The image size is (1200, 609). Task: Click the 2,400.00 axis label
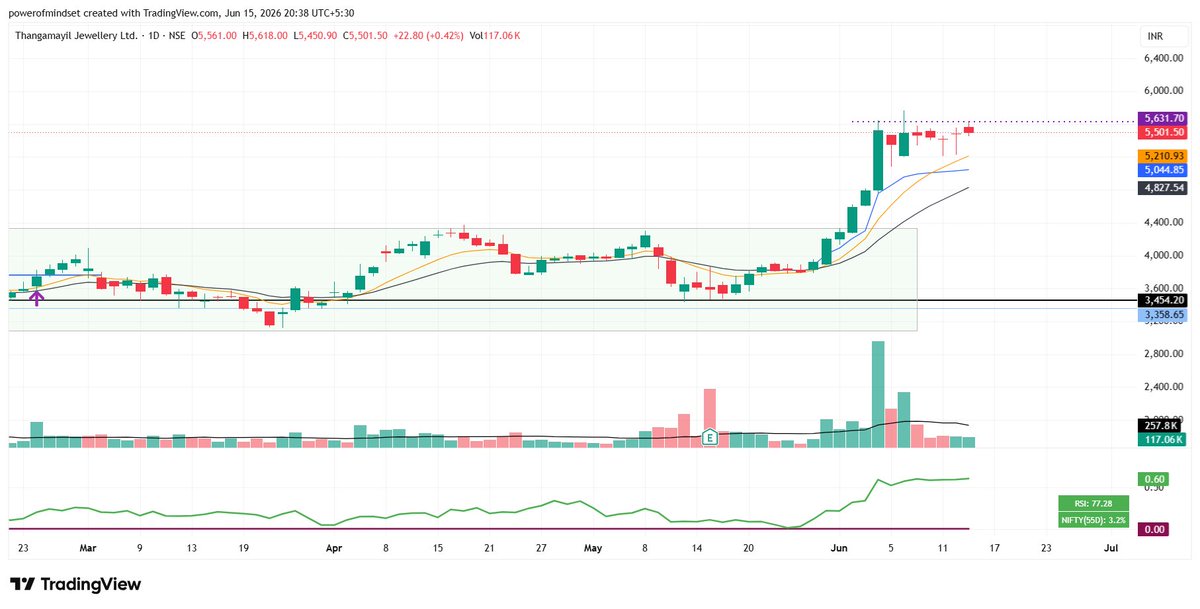click(x=1164, y=387)
